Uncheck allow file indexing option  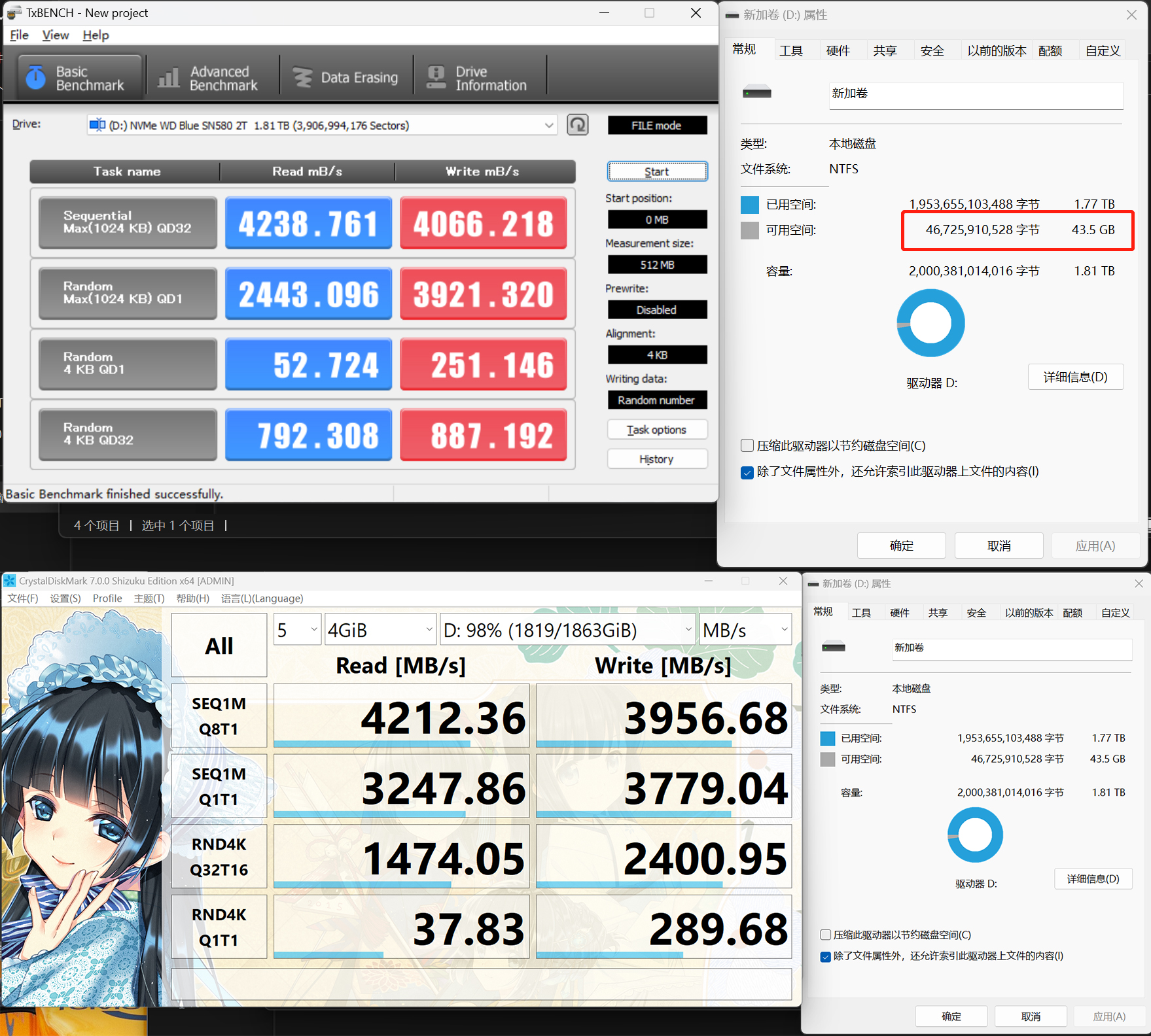pyautogui.click(x=747, y=472)
